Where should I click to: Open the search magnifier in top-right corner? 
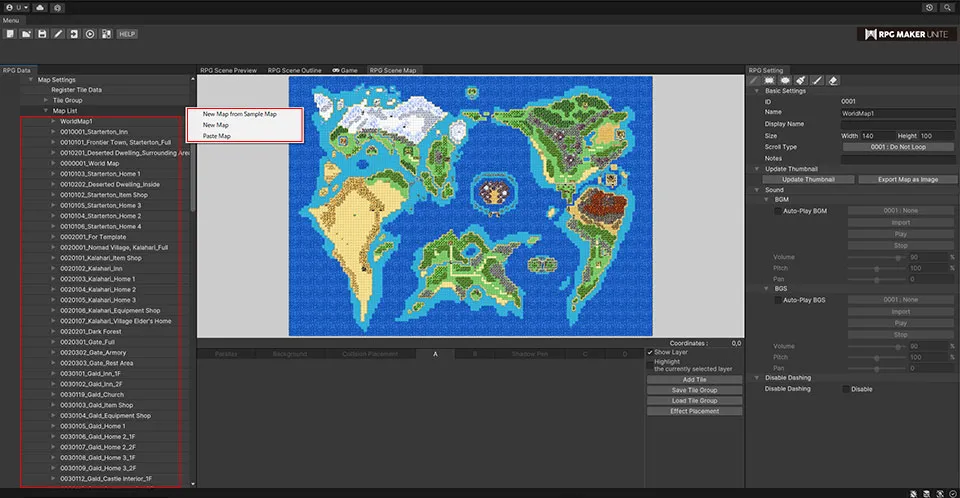(947, 7)
